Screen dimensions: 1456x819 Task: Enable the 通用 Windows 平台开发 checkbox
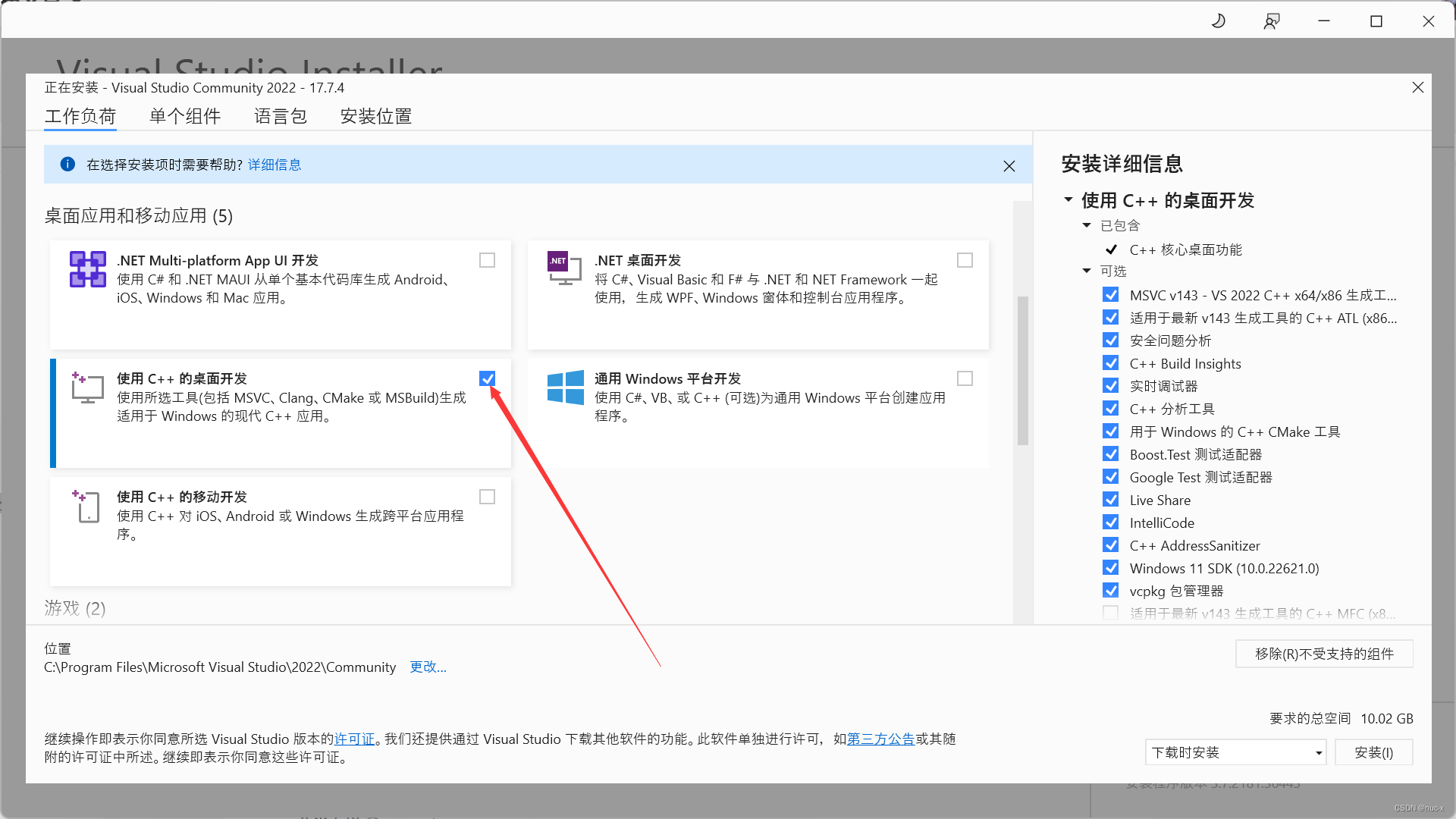click(x=965, y=378)
